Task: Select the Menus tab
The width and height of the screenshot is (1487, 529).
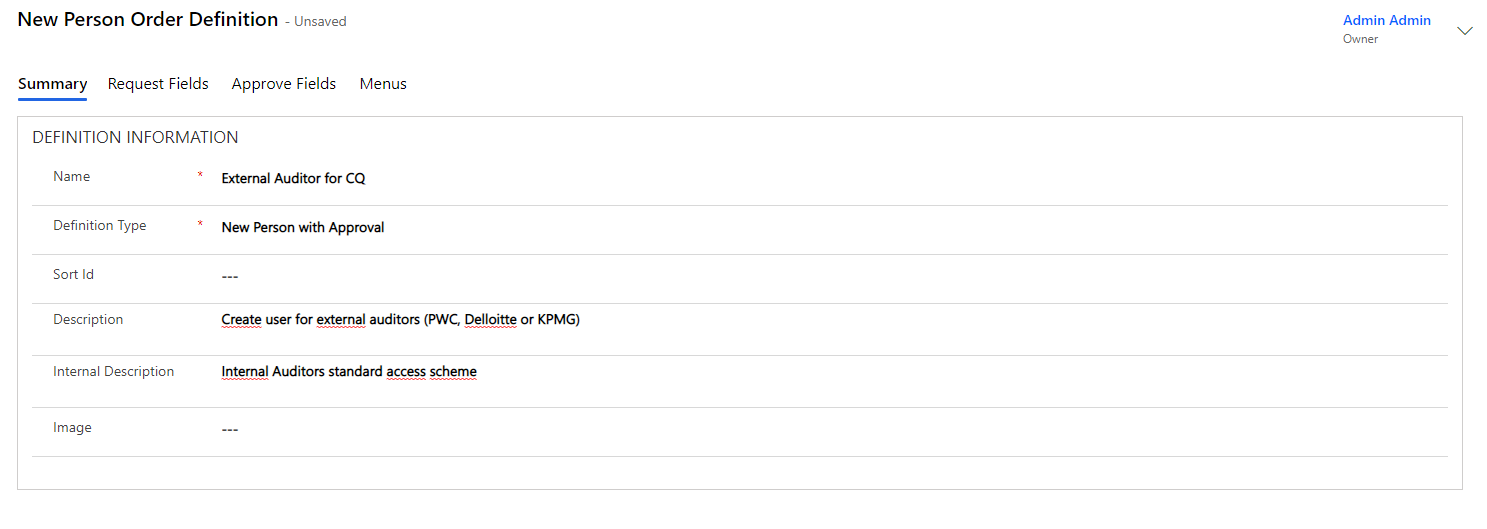Action: coord(383,84)
